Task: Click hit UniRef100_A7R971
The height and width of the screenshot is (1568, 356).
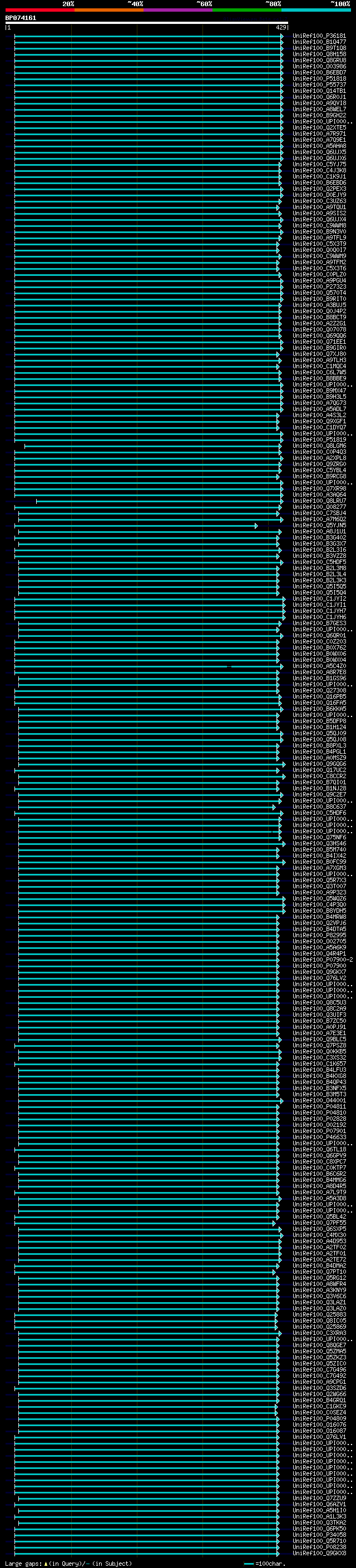Action: [x=319, y=134]
